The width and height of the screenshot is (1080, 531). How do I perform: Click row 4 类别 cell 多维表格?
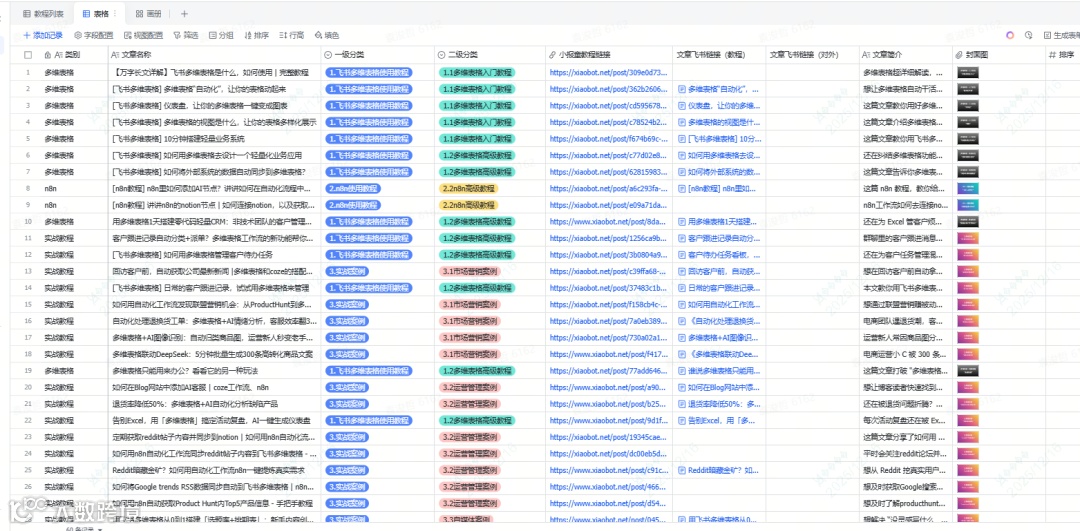tap(72, 122)
